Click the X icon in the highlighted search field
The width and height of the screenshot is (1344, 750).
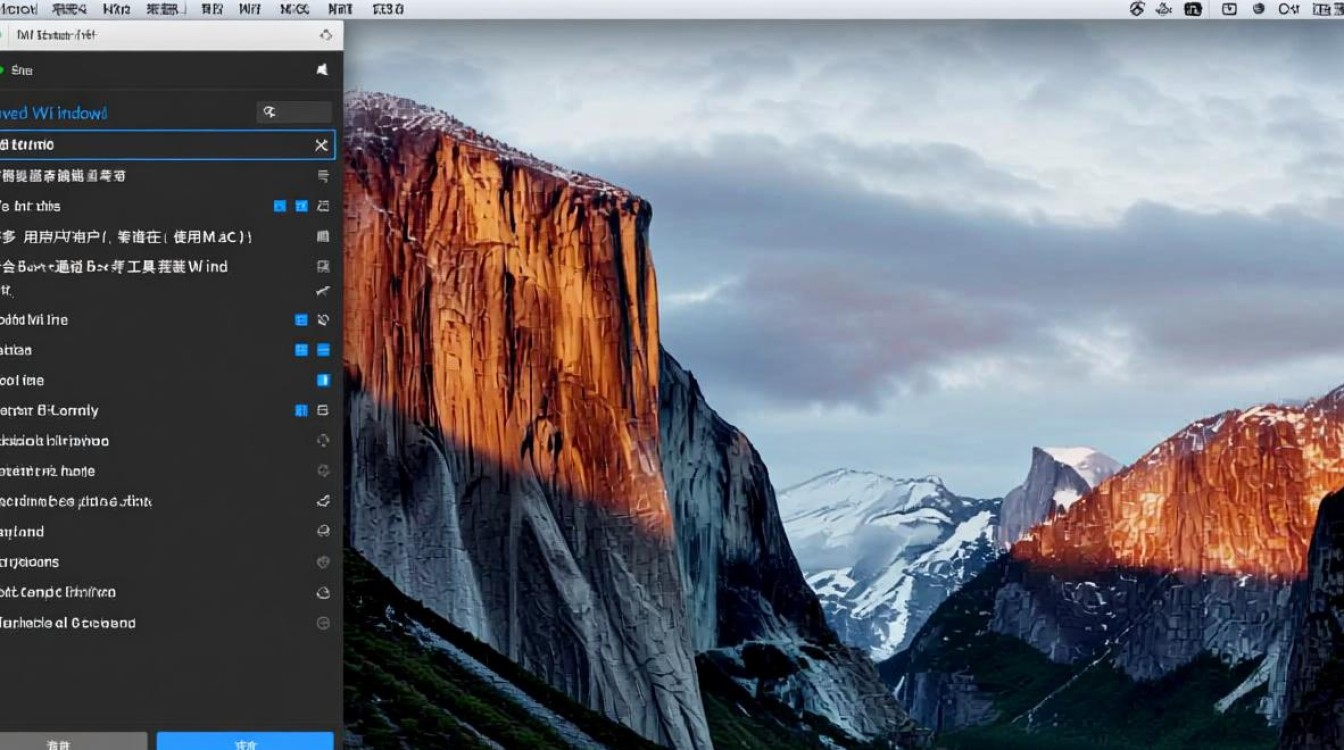[x=321, y=145]
